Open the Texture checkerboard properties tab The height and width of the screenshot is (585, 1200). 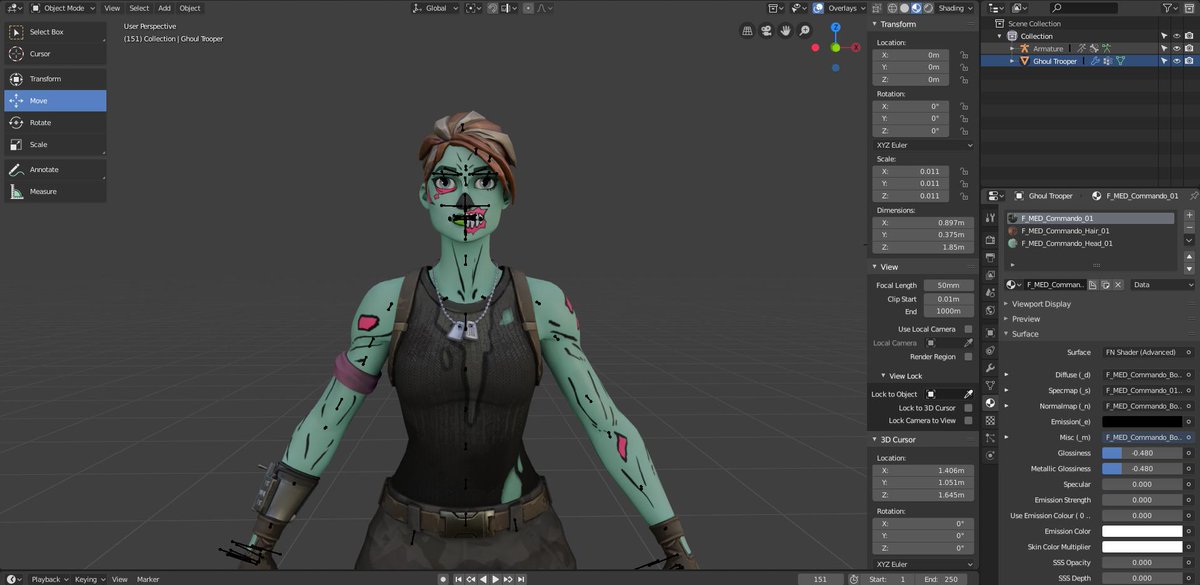coord(990,420)
